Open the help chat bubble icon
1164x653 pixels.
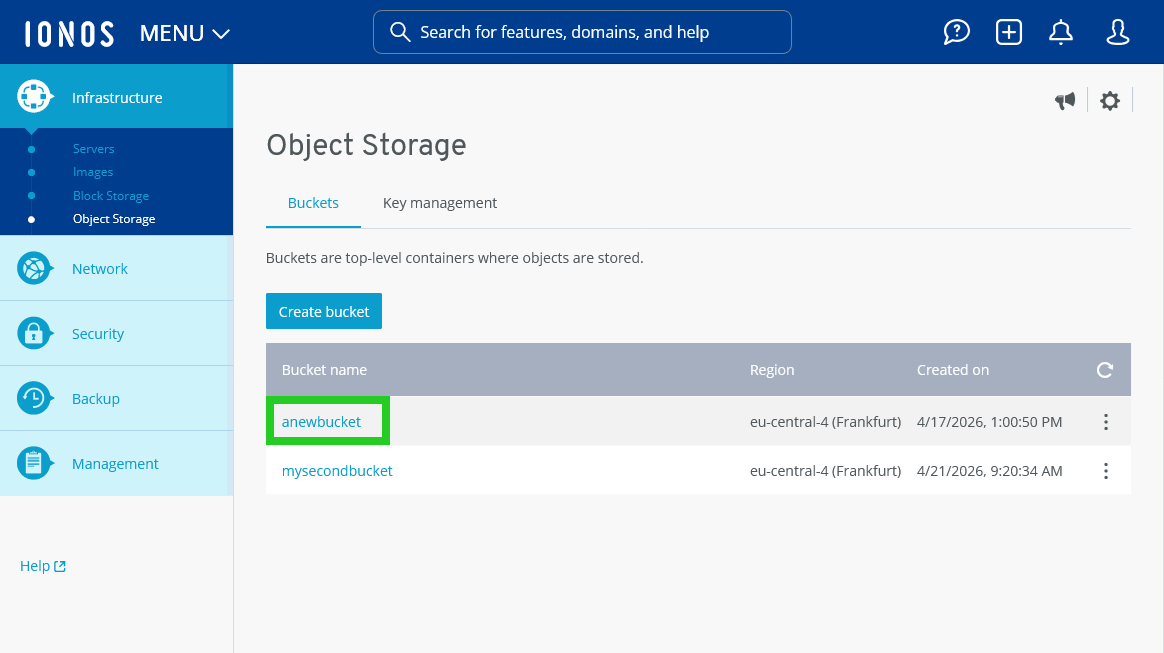pyautogui.click(x=956, y=32)
